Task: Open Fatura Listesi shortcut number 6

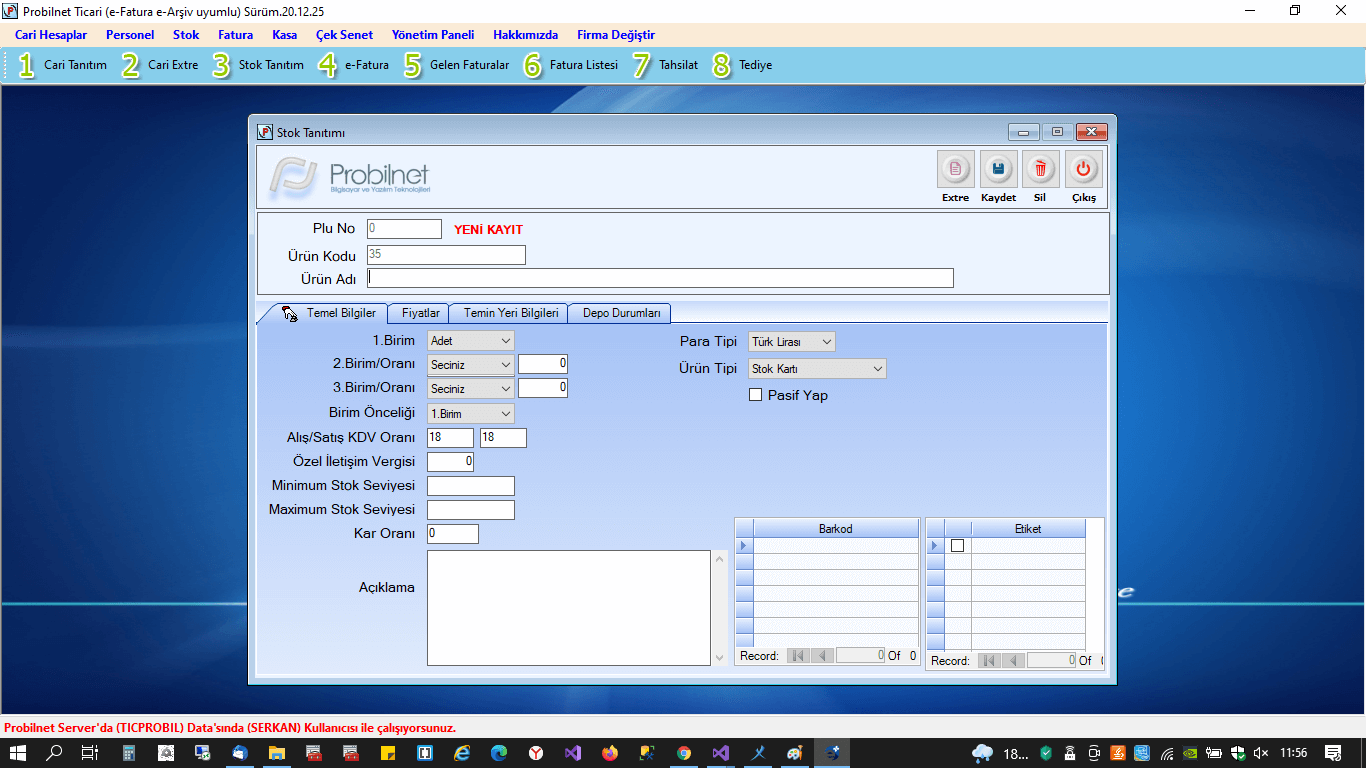Action: click(571, 65)
